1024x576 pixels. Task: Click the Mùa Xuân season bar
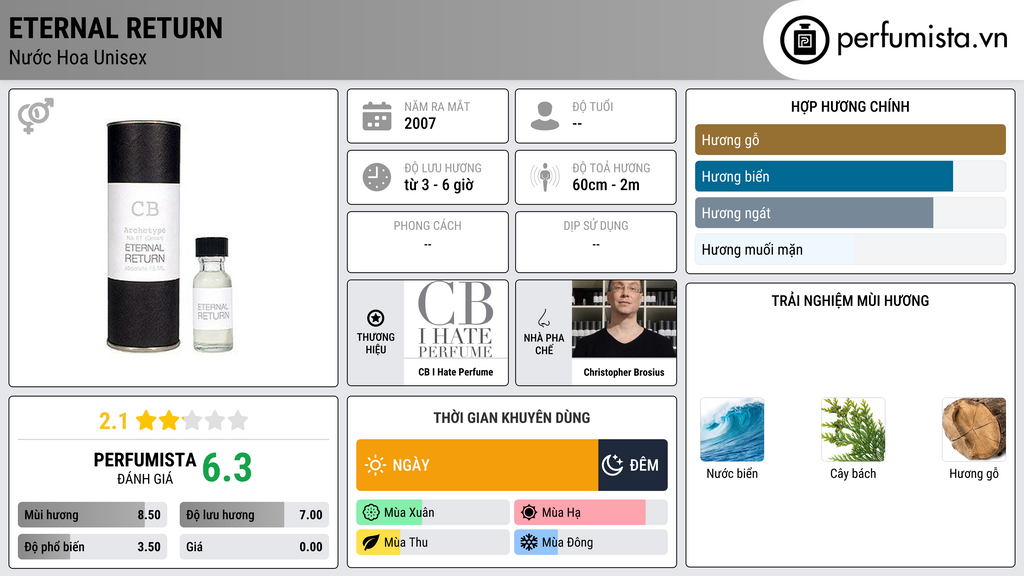433,513
